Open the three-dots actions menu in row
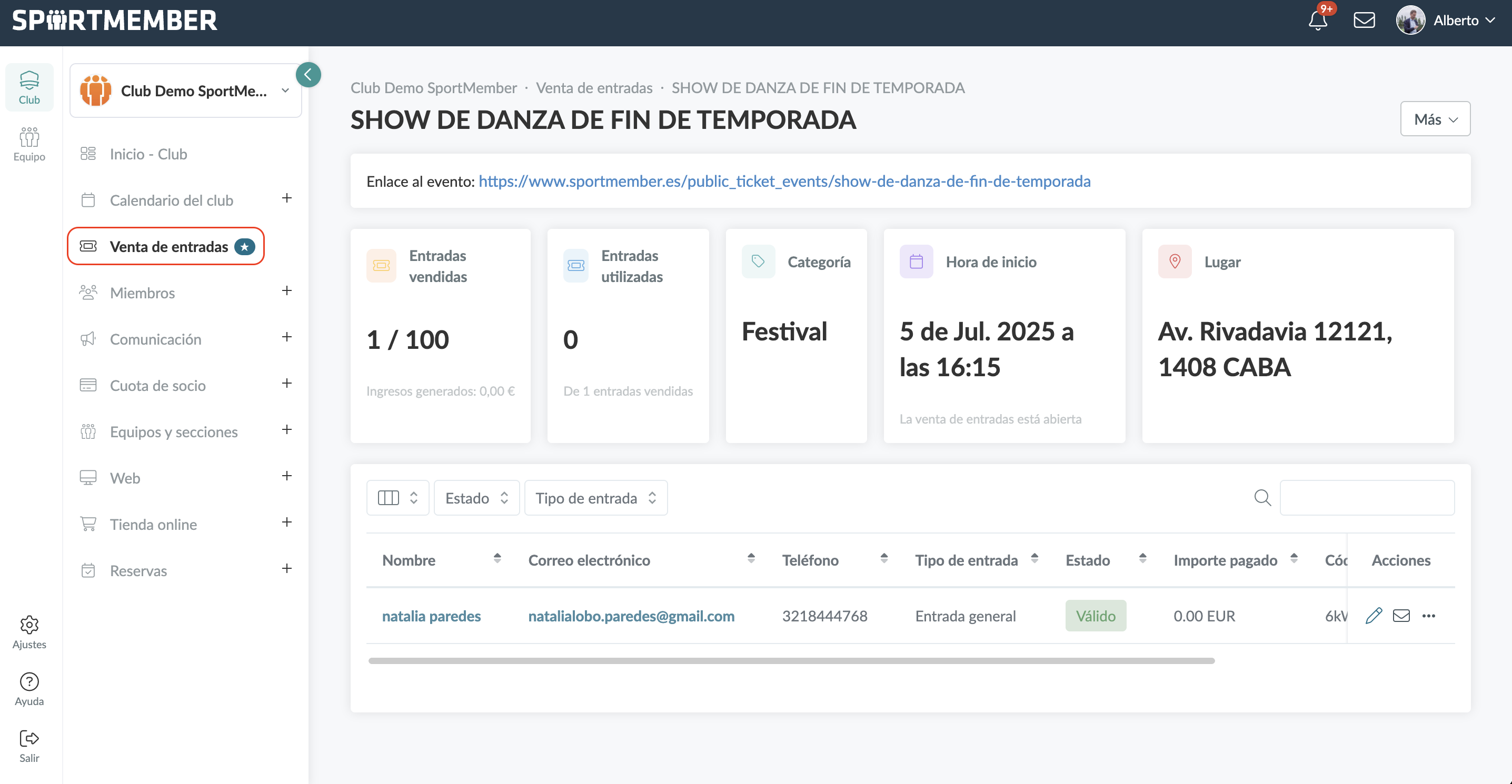 point(1429,616)
